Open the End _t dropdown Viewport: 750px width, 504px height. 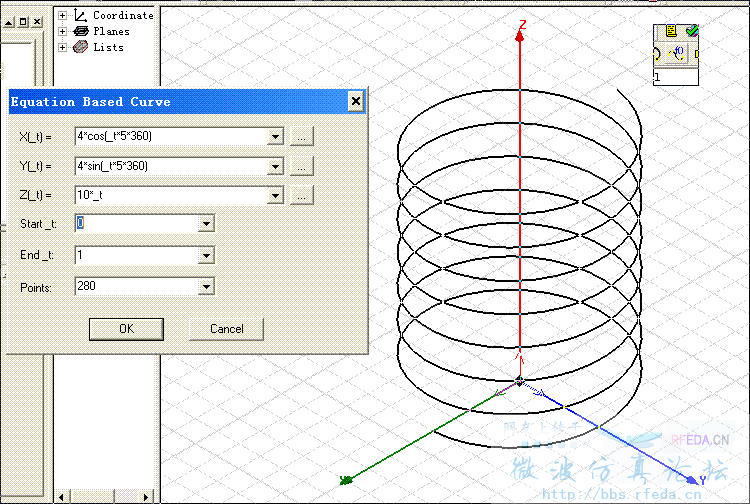206,255
